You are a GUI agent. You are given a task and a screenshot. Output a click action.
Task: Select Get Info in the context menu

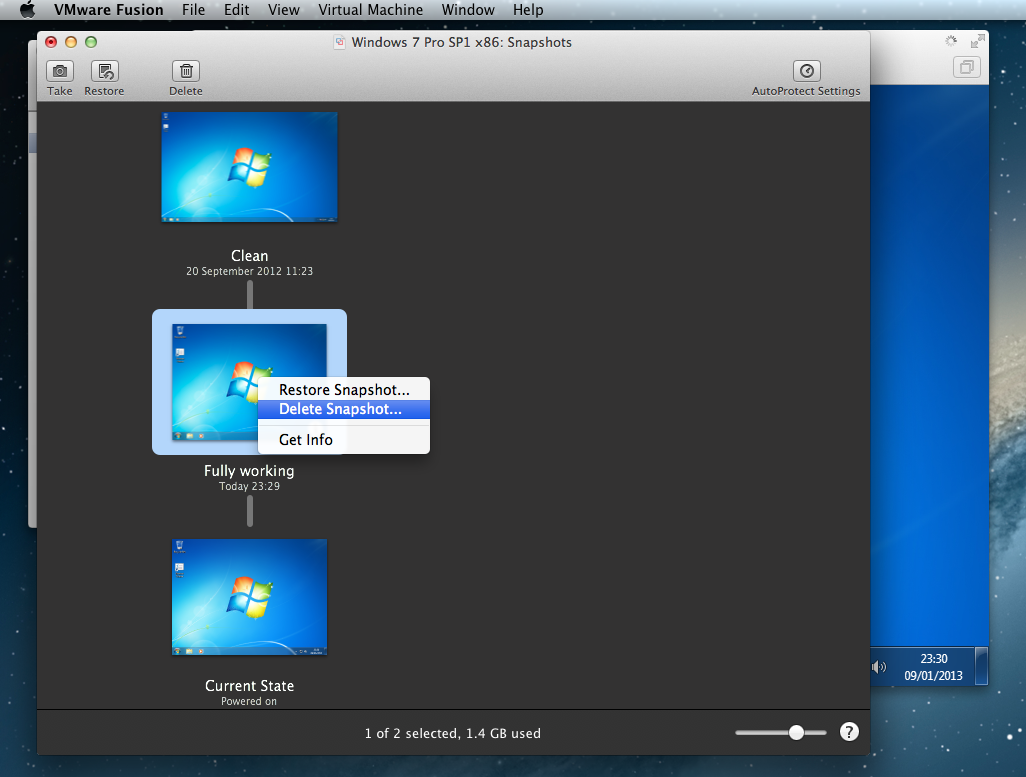pos(306,440)
